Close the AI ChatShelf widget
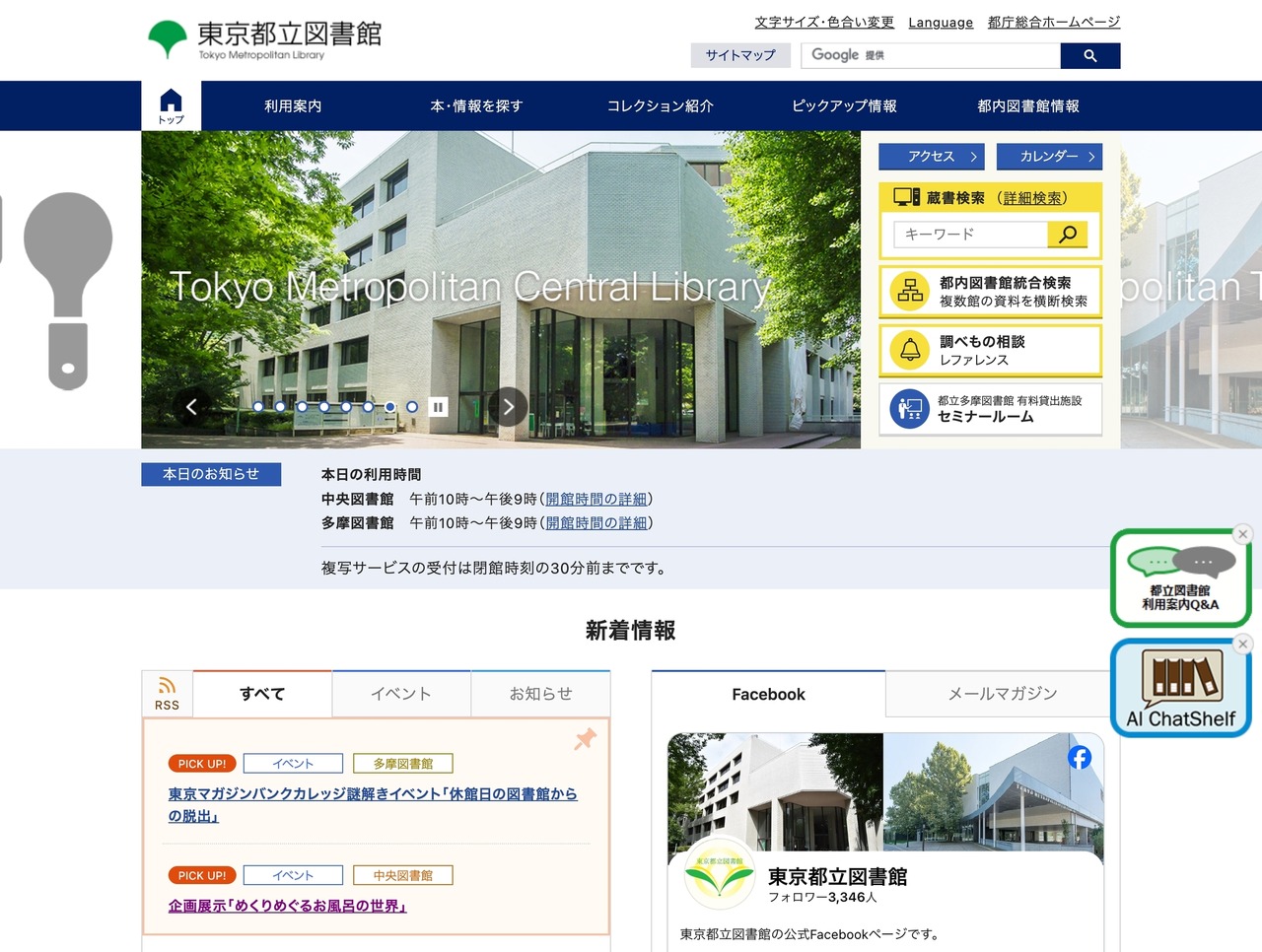 click(x=1242, y=644)
